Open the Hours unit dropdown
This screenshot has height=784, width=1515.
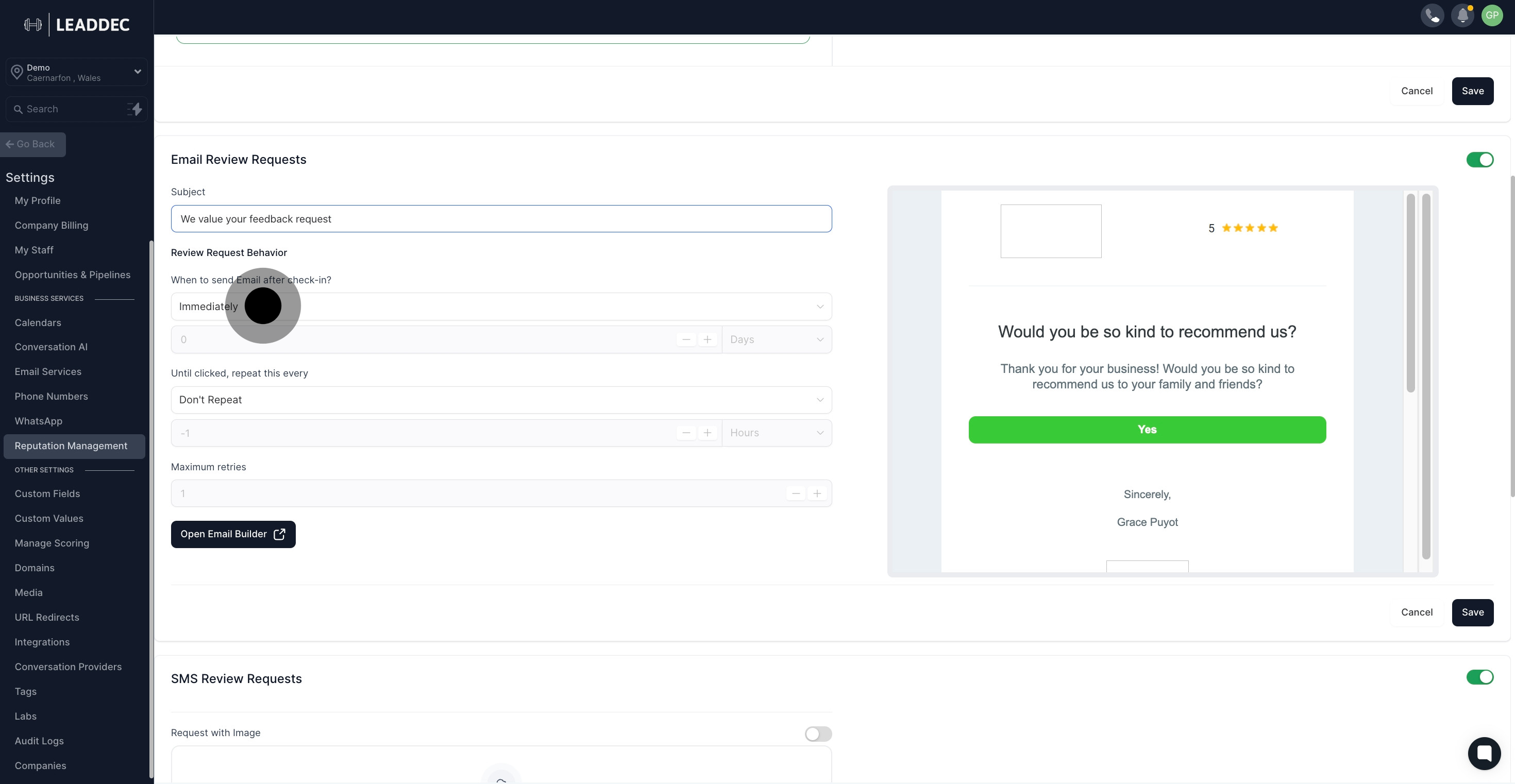coord(777,433)
